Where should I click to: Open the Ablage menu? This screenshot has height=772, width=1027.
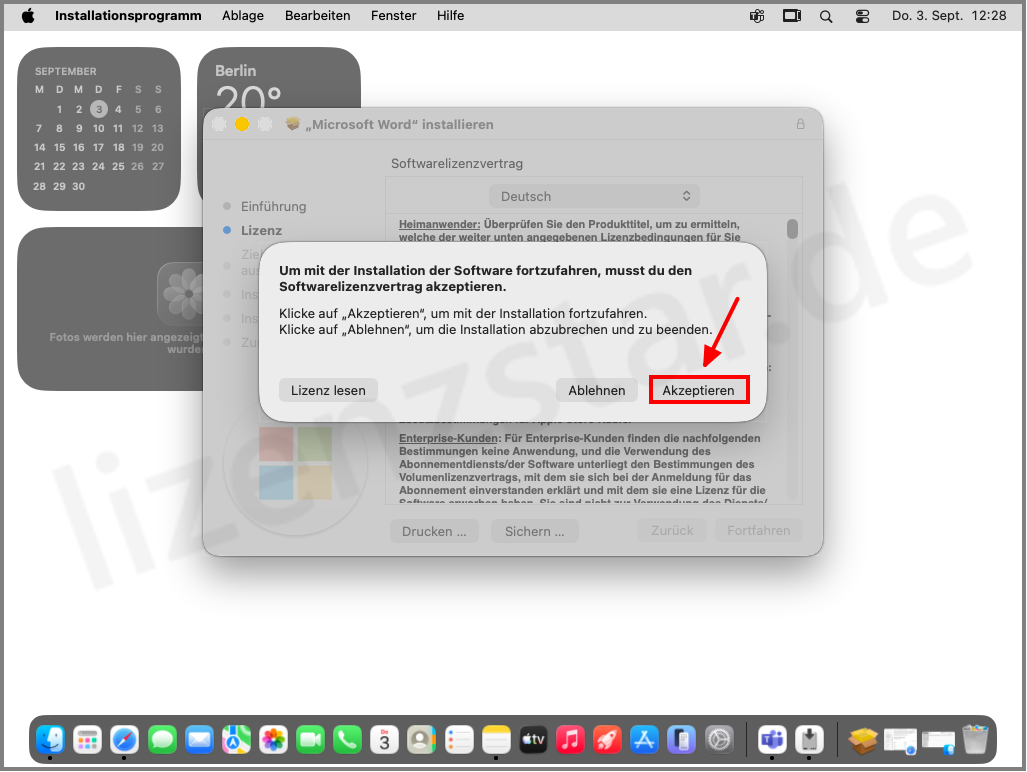point(243,16)
